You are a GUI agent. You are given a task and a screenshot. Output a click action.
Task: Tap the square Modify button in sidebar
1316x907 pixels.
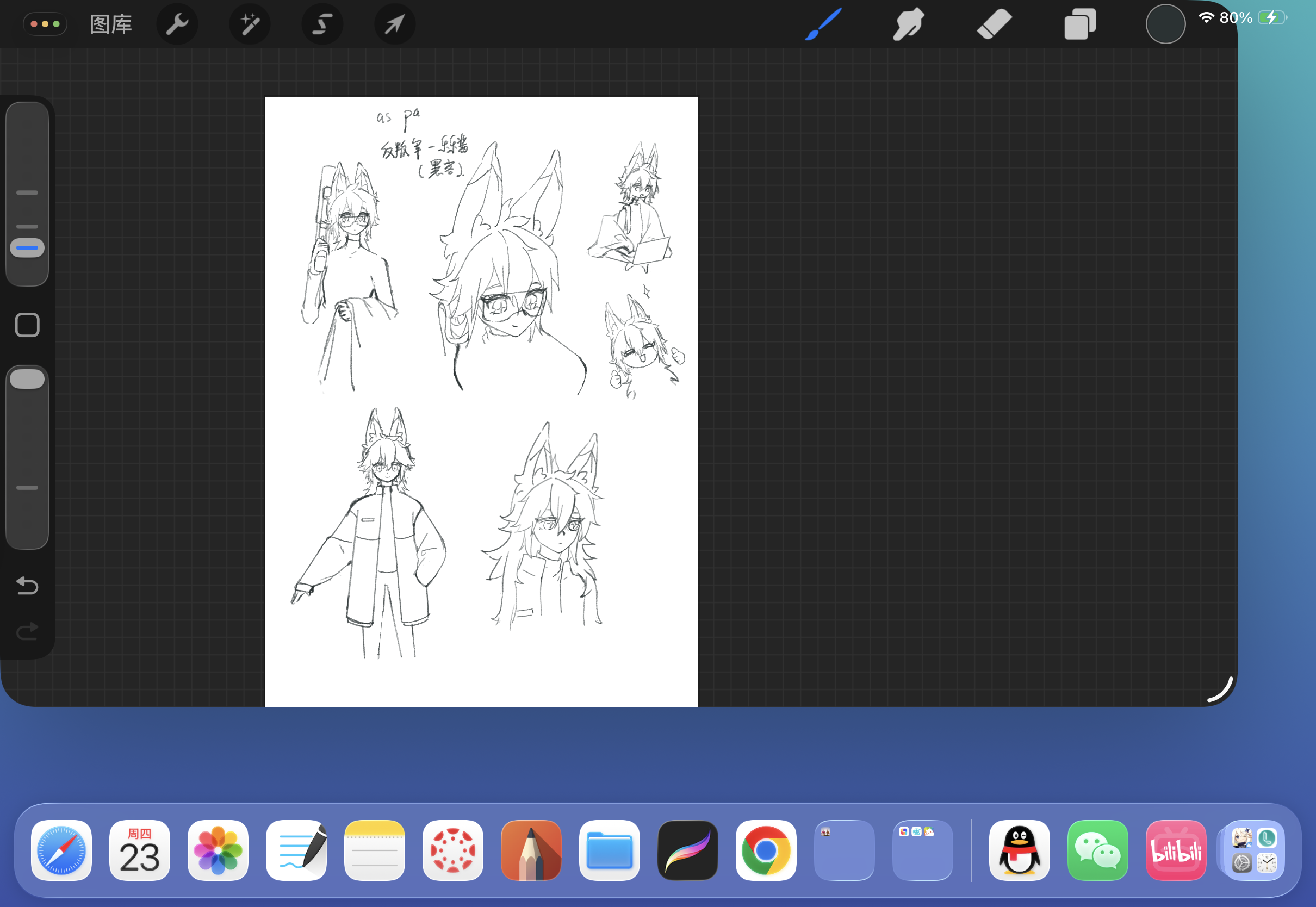(x=27, y=325)
